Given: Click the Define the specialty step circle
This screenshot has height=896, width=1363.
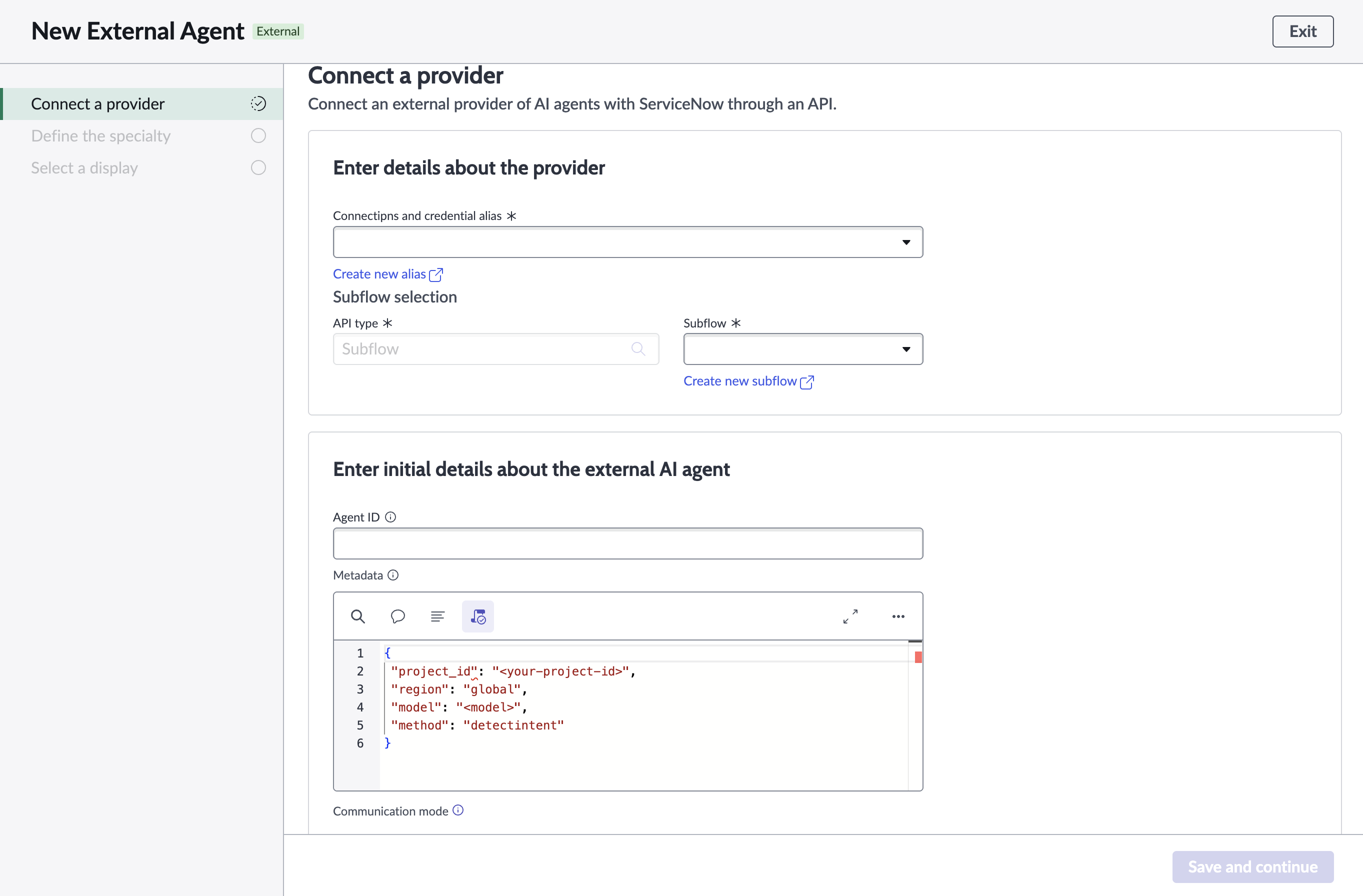Looking at the screenshot, I should pos(258,135).
